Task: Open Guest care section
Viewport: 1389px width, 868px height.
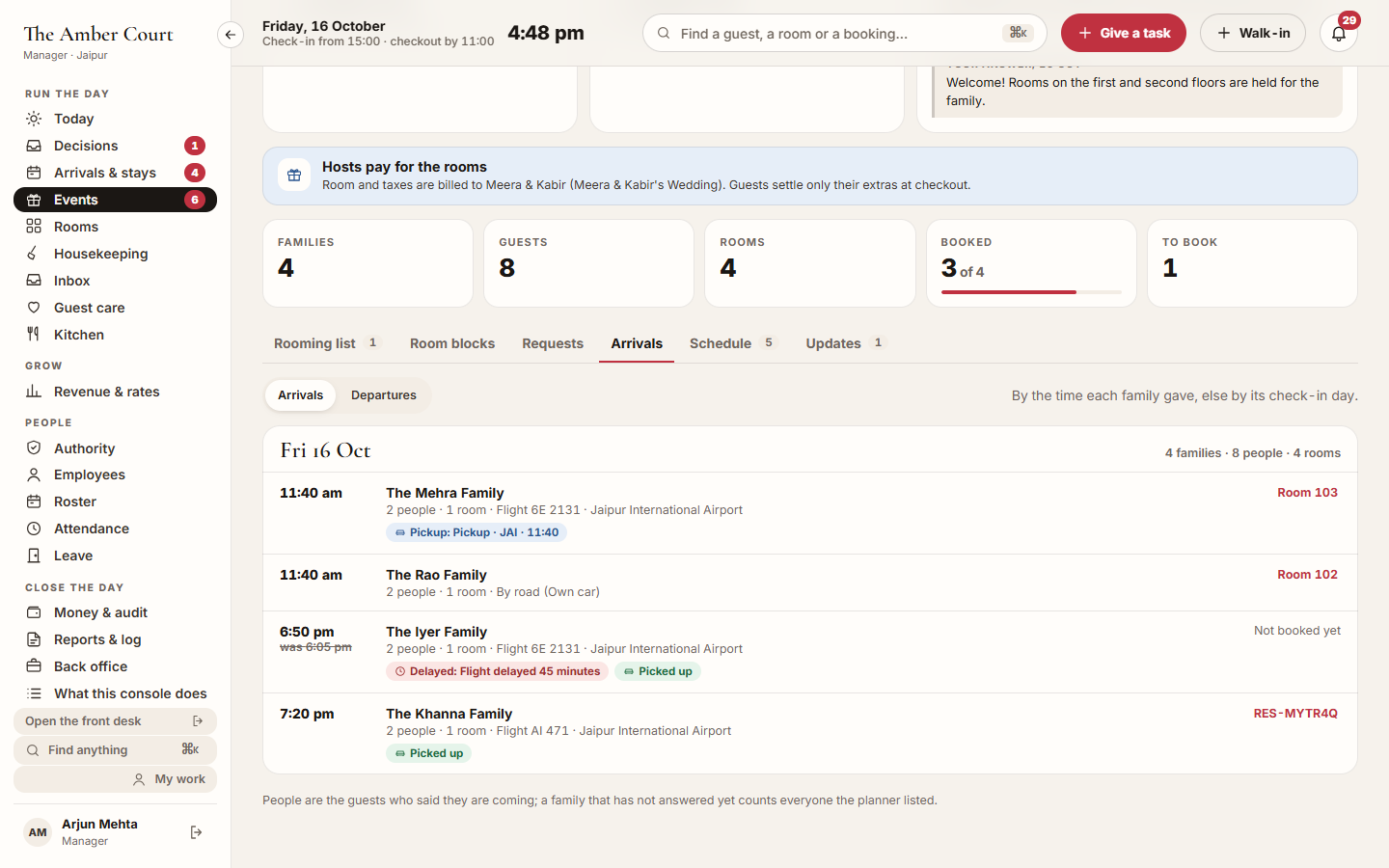Action: coord(115,308)
